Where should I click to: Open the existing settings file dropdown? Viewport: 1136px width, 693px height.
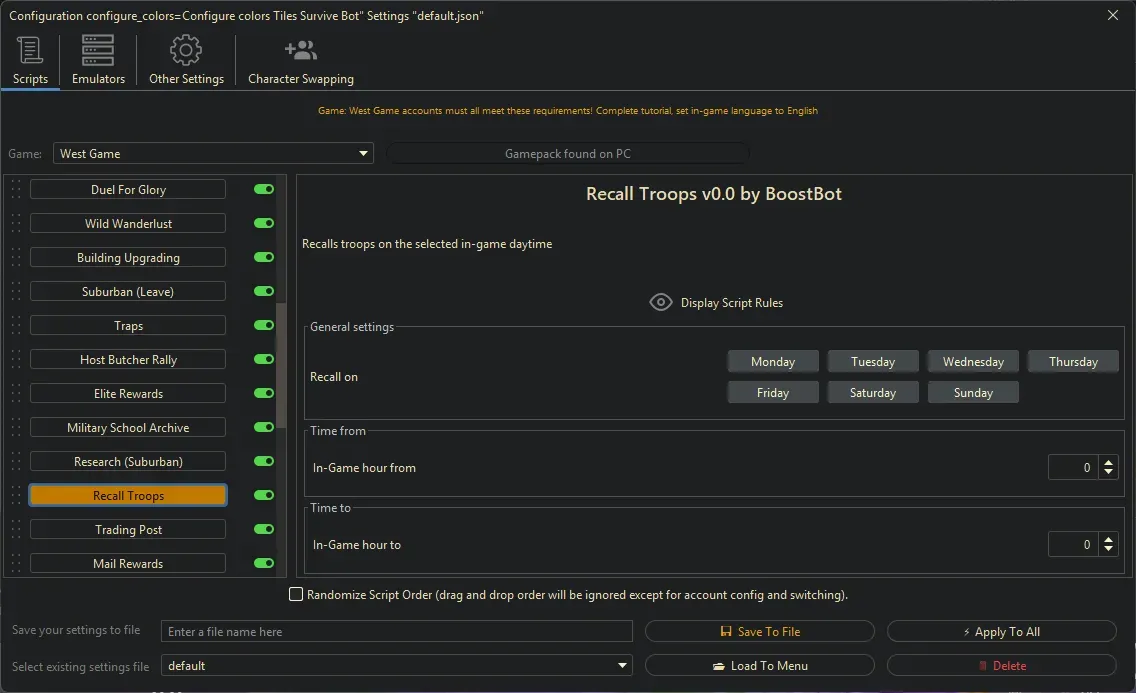coord(623,666)
